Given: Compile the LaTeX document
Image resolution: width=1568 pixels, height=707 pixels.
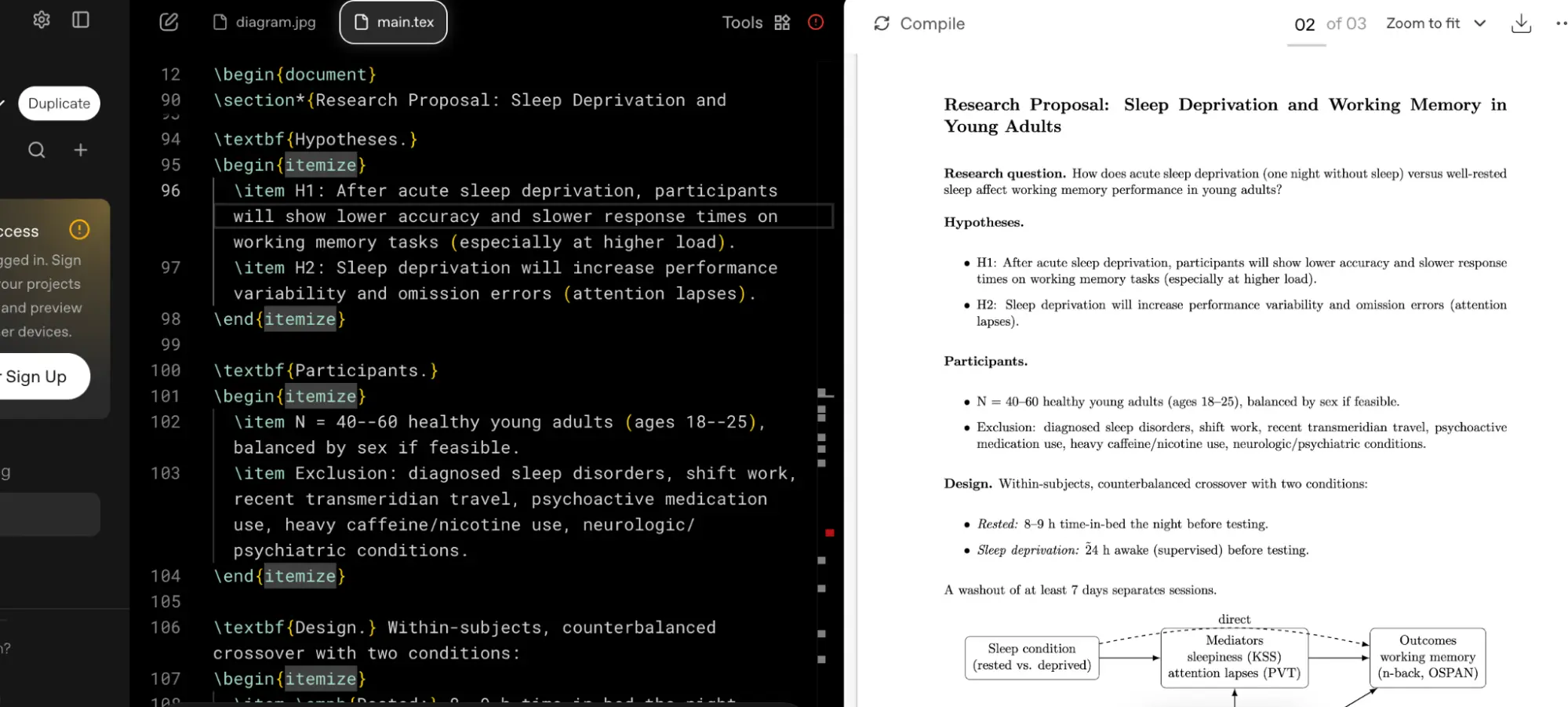Looking at the screenshot, I should (x=919, y=24).
